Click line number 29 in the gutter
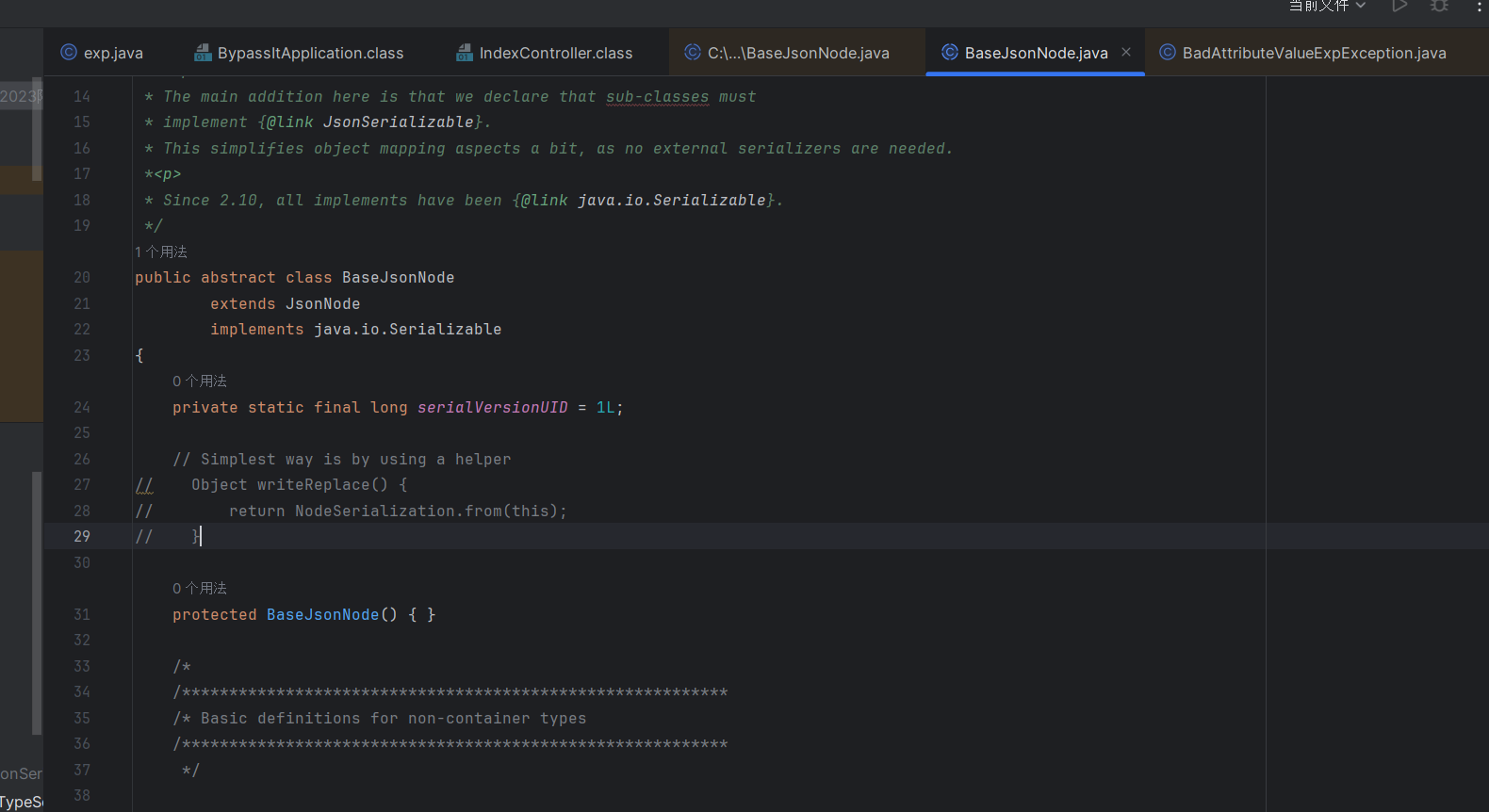 [82, 536]
